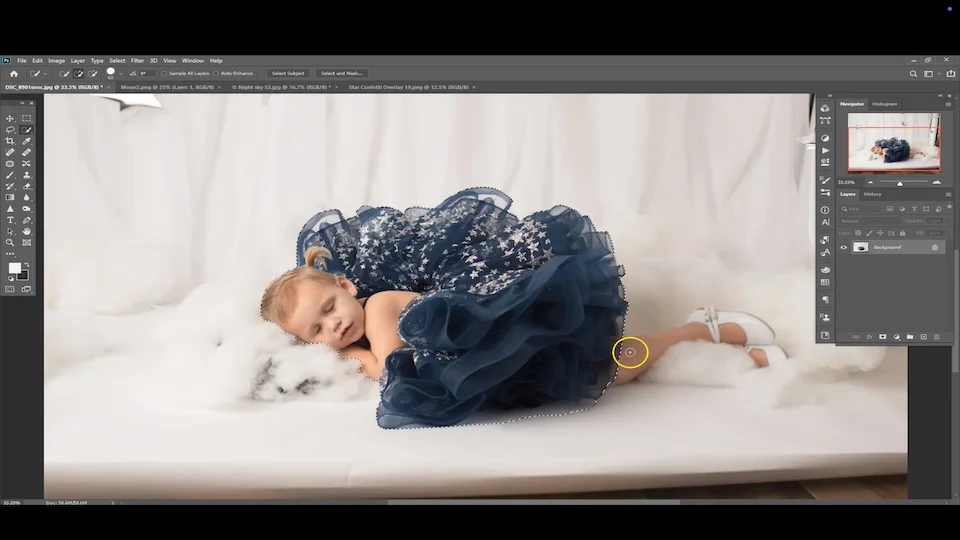Select the Gradient tool

10,197
